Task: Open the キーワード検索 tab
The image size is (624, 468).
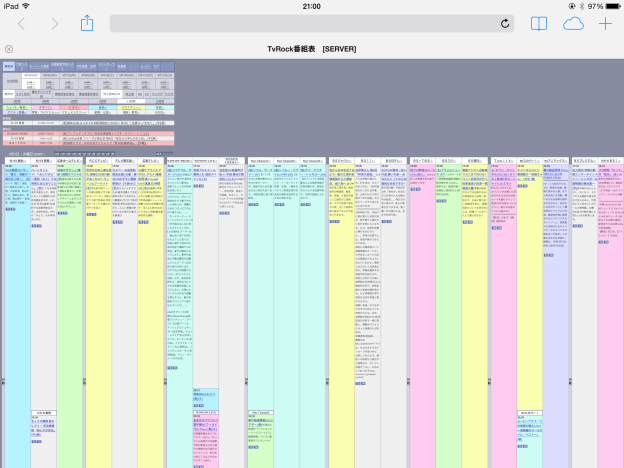Action: tap(39, 66)
